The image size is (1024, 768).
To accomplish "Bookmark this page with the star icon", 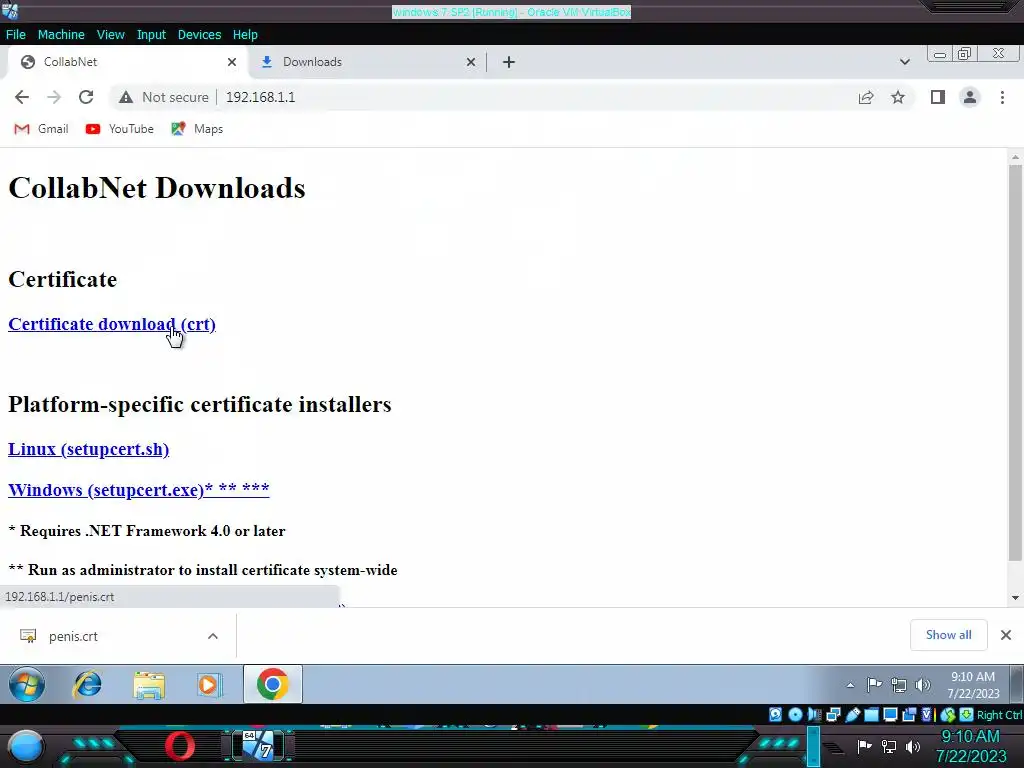I will (898, 97).
